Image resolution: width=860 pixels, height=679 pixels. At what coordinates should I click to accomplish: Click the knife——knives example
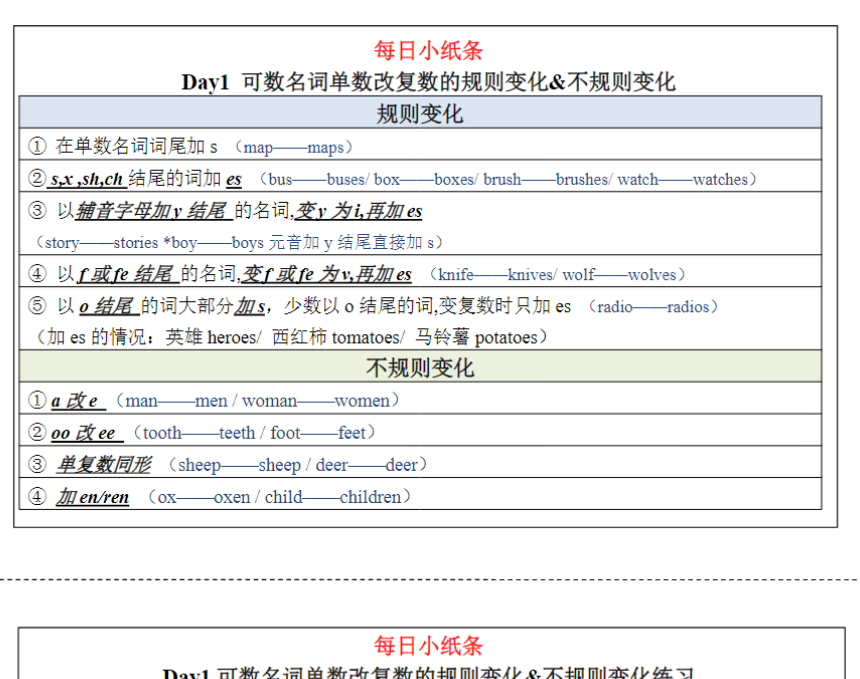(495, 274)
